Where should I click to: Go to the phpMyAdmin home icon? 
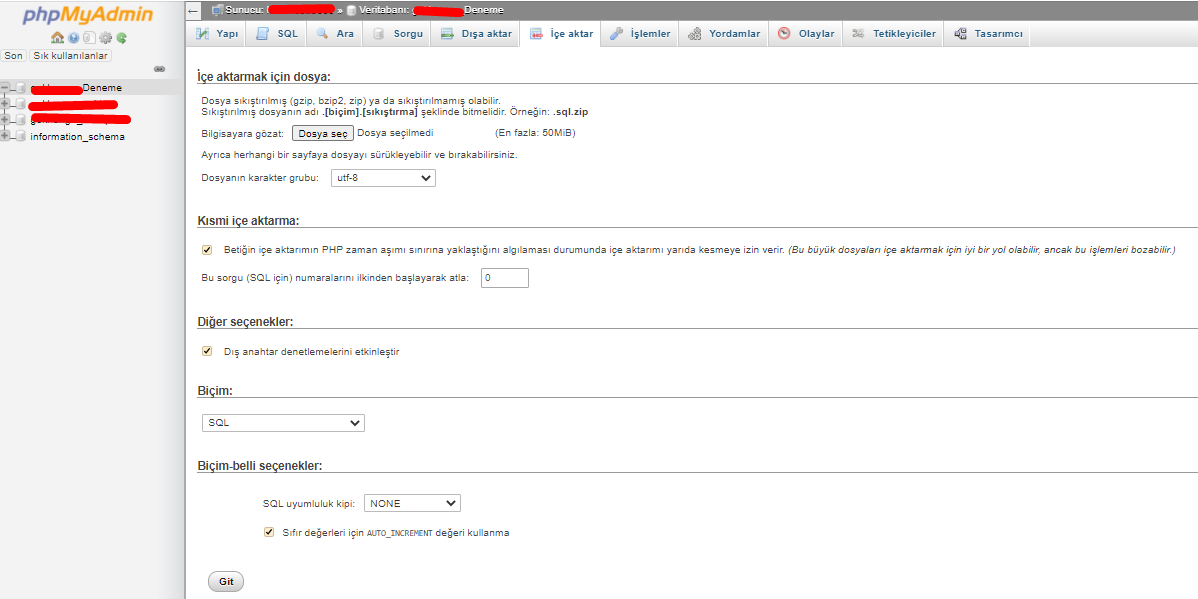click(x=57, y=37)
